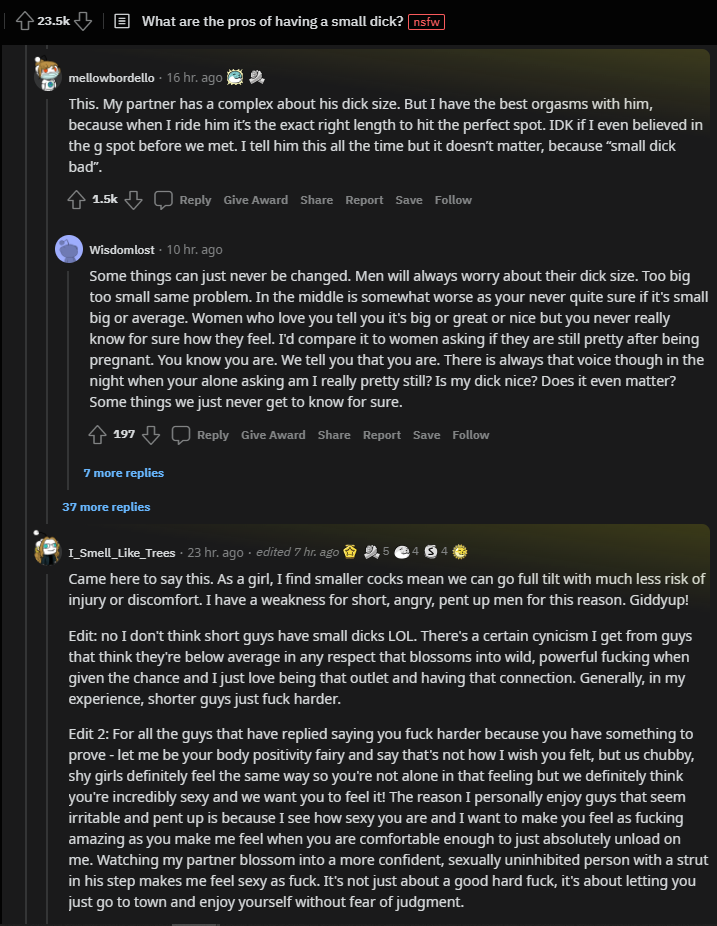Report mellowbordello's comment
The height and width of the screenshot is (926, 717).
364,200
